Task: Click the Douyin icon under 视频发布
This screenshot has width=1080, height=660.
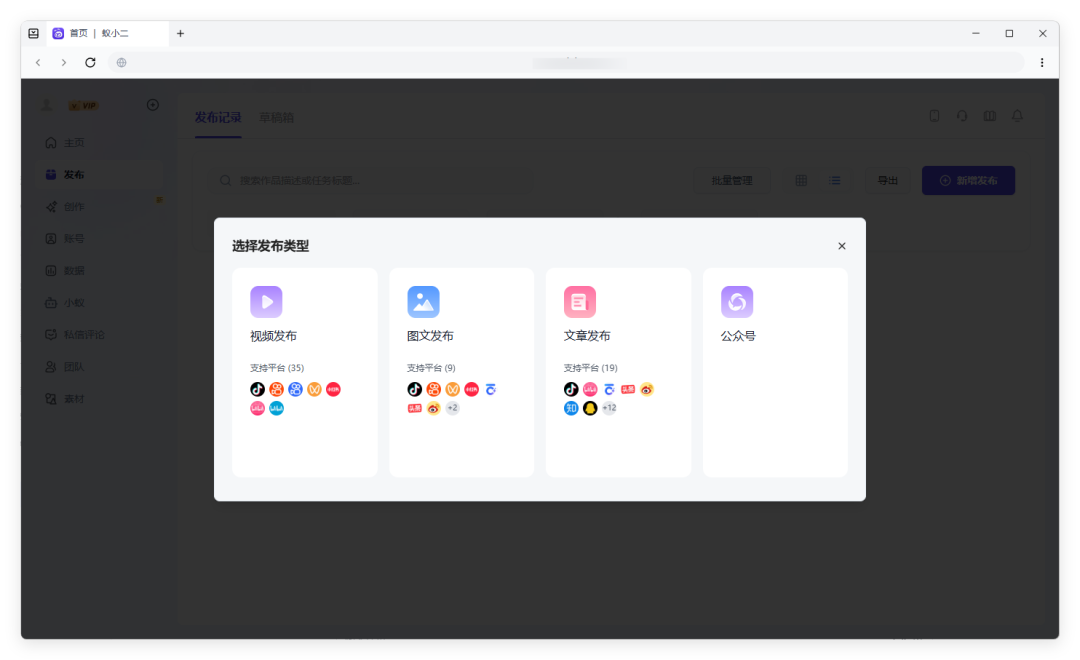Action: pyautogui.click(x=258, y=389)
